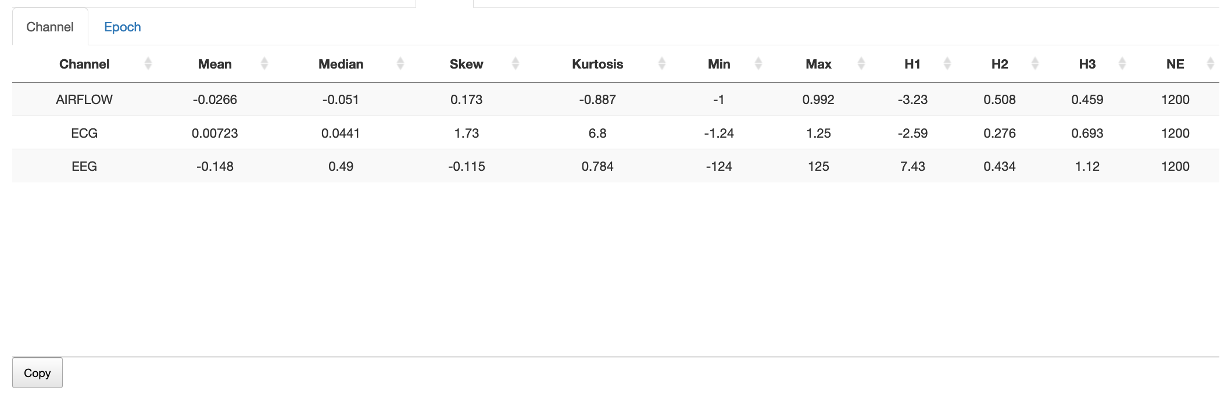Sort table by Mean column arrows
Screen dimensions: 1224x402
point(264,64)
